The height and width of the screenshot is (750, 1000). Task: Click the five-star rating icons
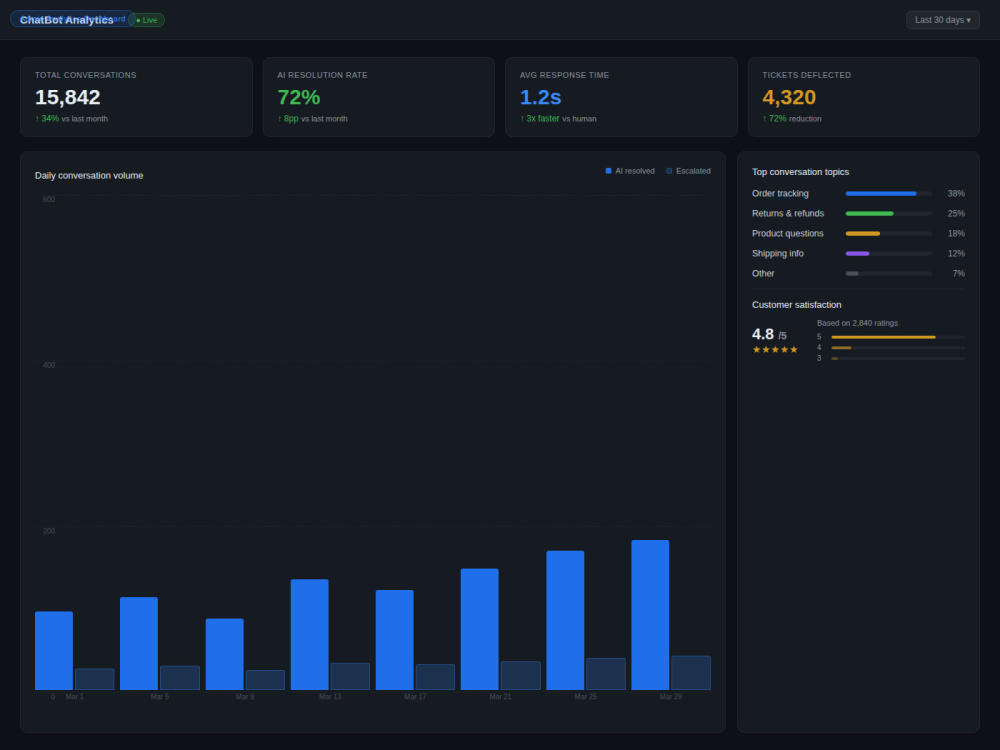tap(775, 349)
